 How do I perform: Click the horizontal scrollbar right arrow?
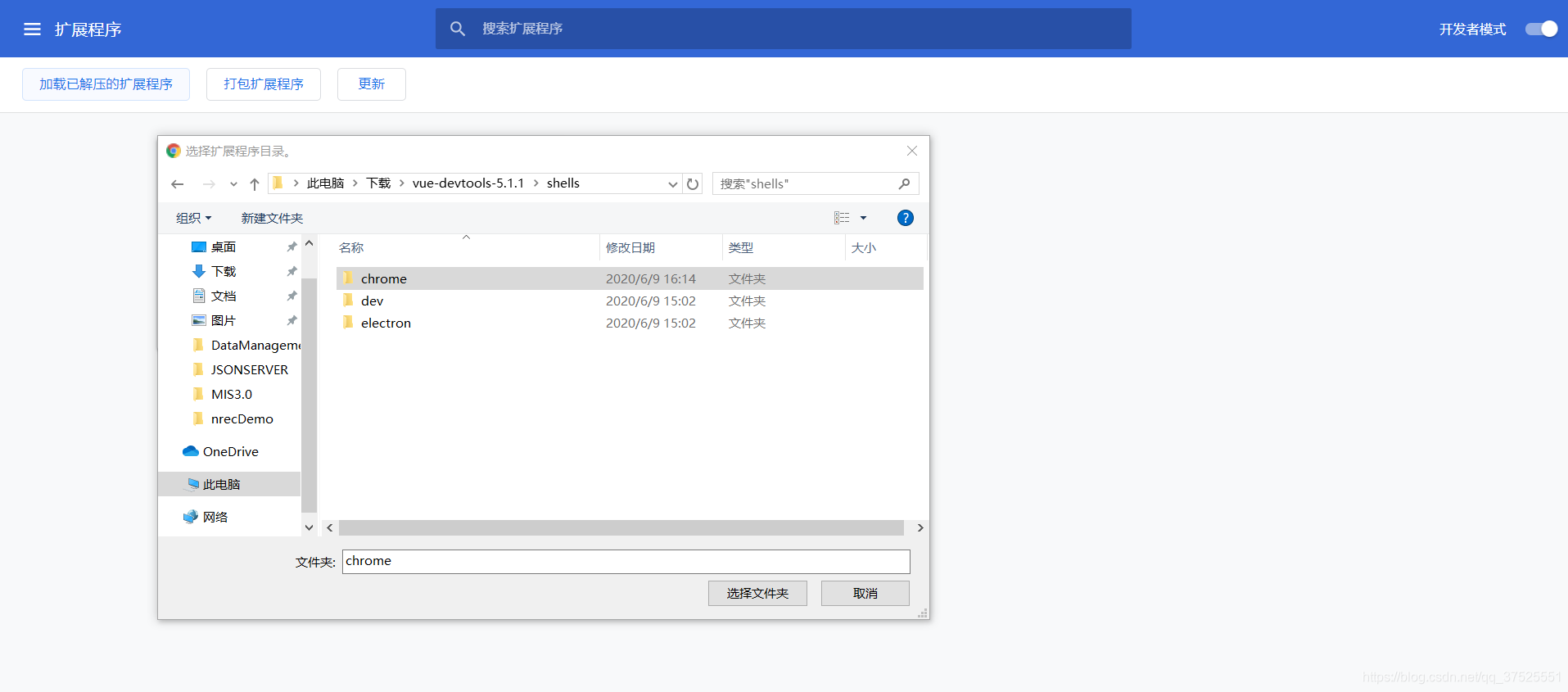tap(920, 528)
